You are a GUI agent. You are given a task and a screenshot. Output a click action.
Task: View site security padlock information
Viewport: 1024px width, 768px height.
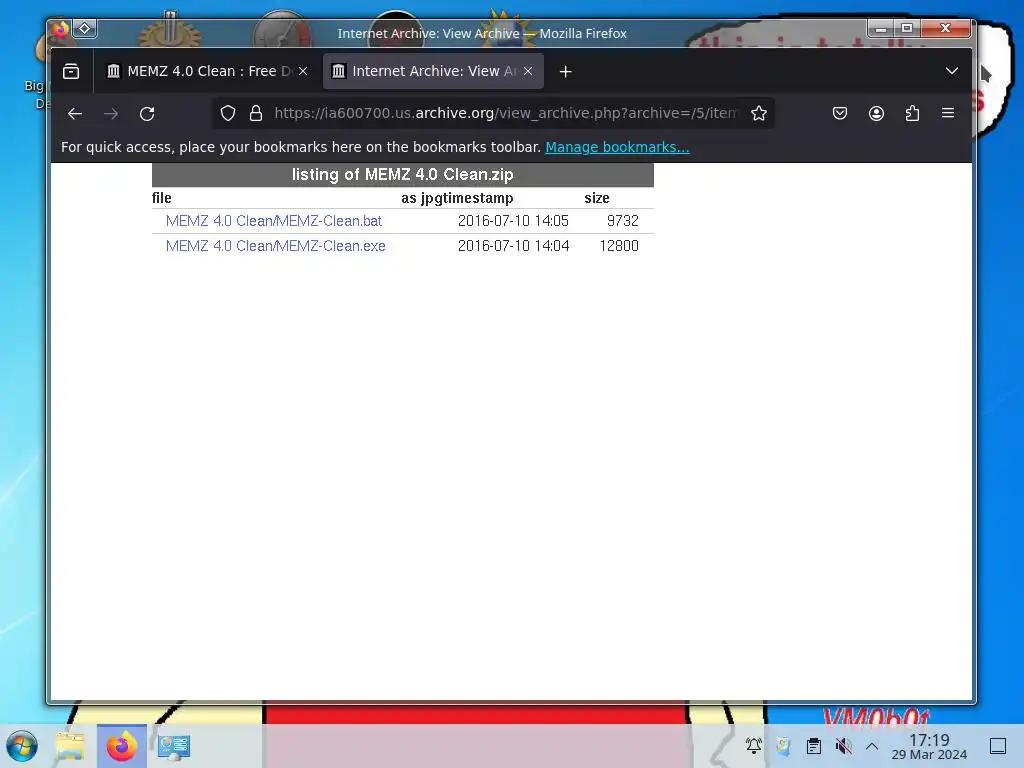tap(256, 114)
